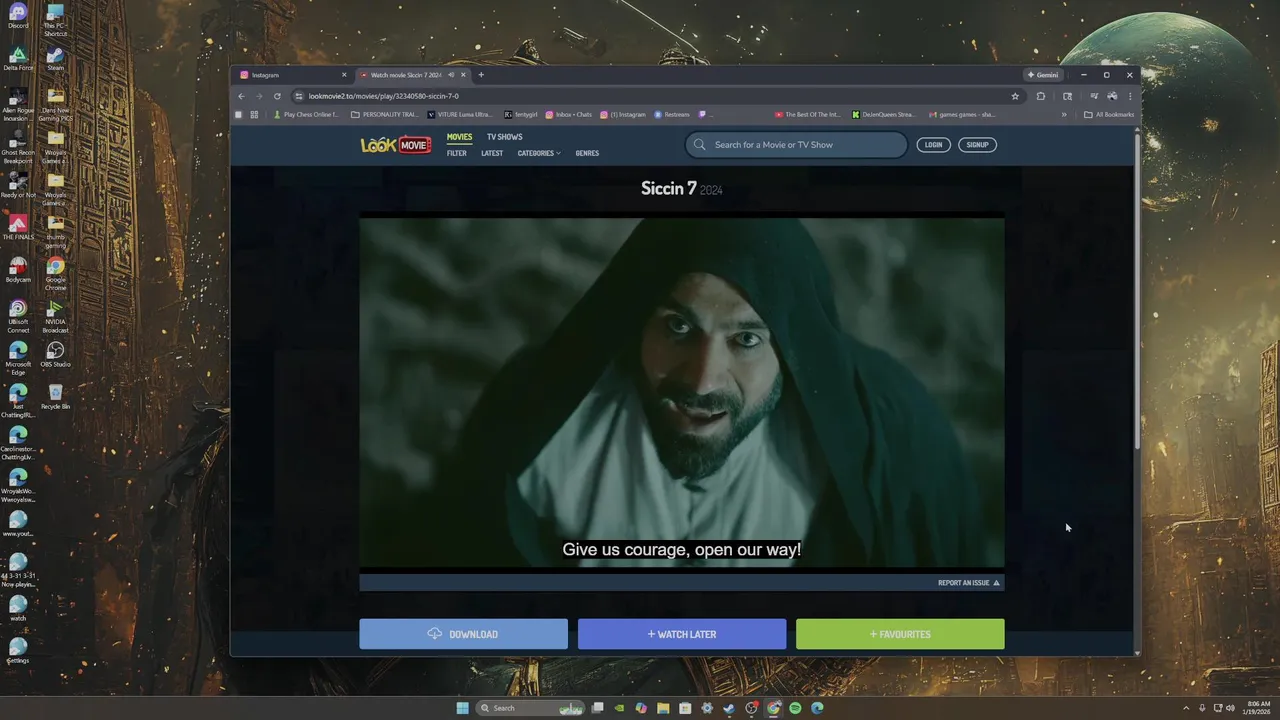Open Play Chess Online bookmark

(x=306, y=115)
